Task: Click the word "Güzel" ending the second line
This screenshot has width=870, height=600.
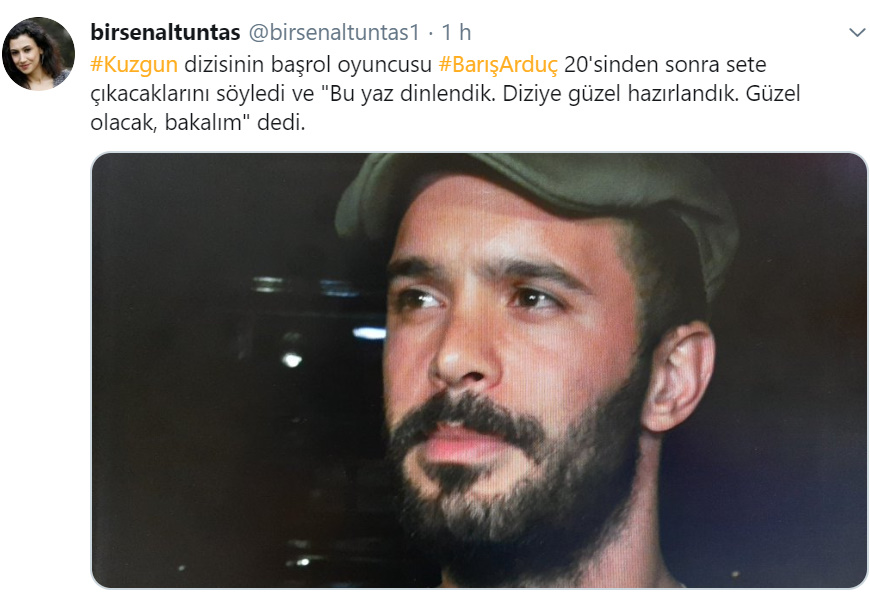Action: pyautogui.click(x=773, y=93)
